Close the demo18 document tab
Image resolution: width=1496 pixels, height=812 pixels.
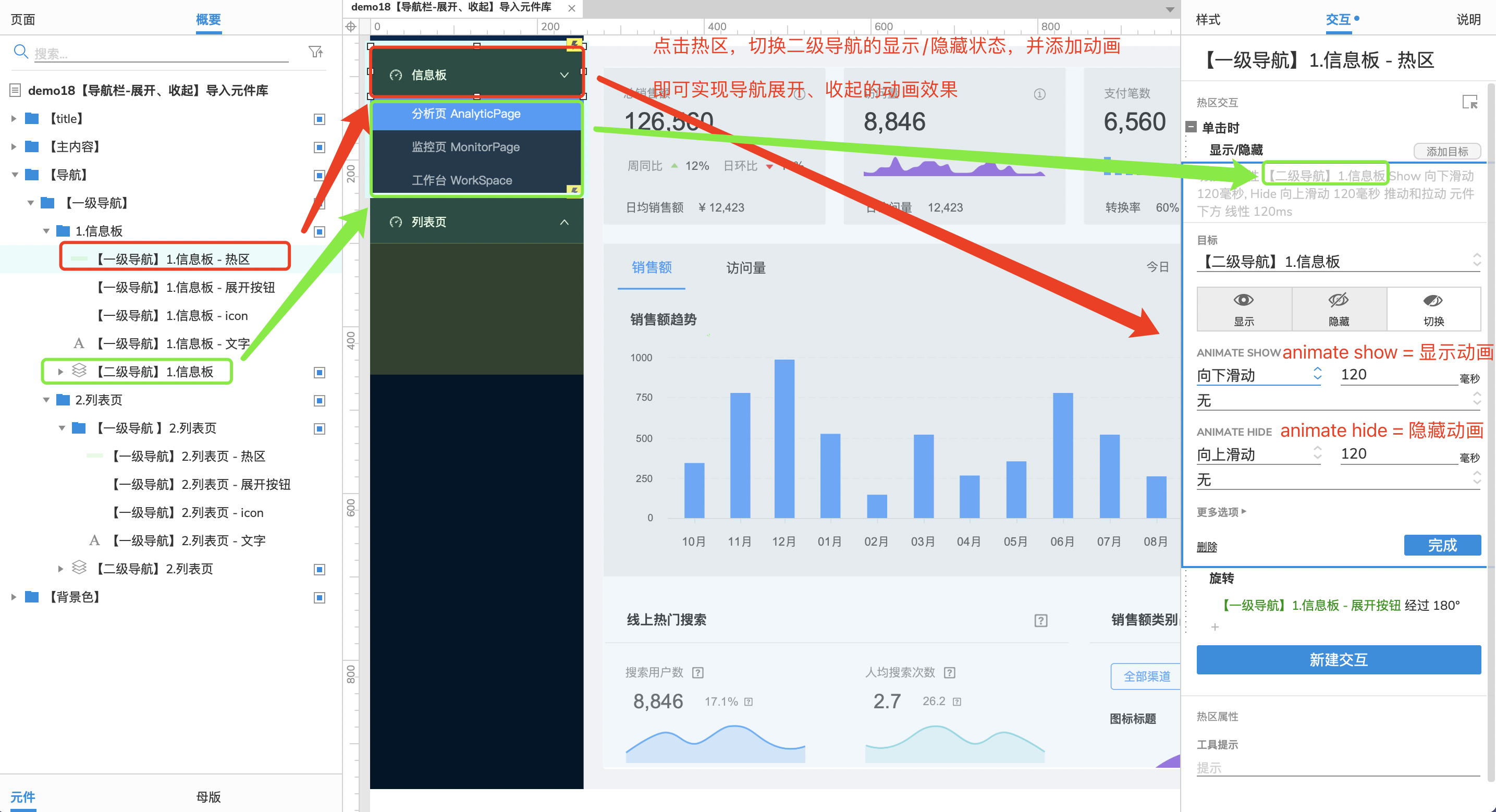tap(571, 8)
